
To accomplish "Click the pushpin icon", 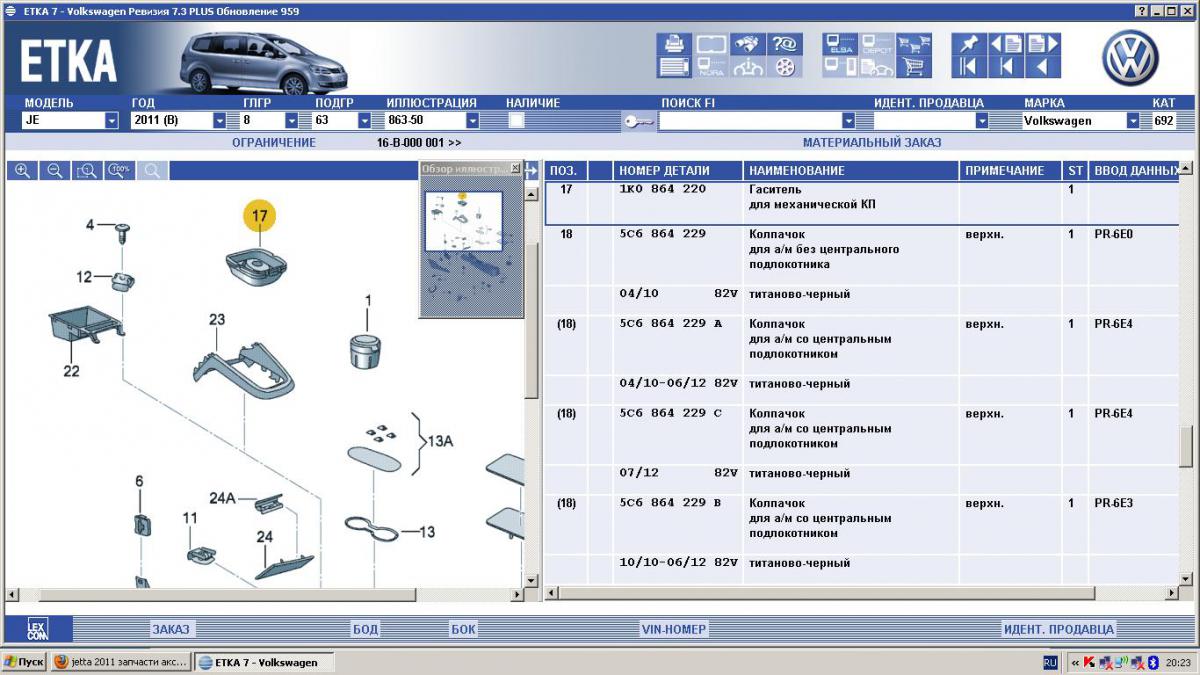I will click(968, 44).
